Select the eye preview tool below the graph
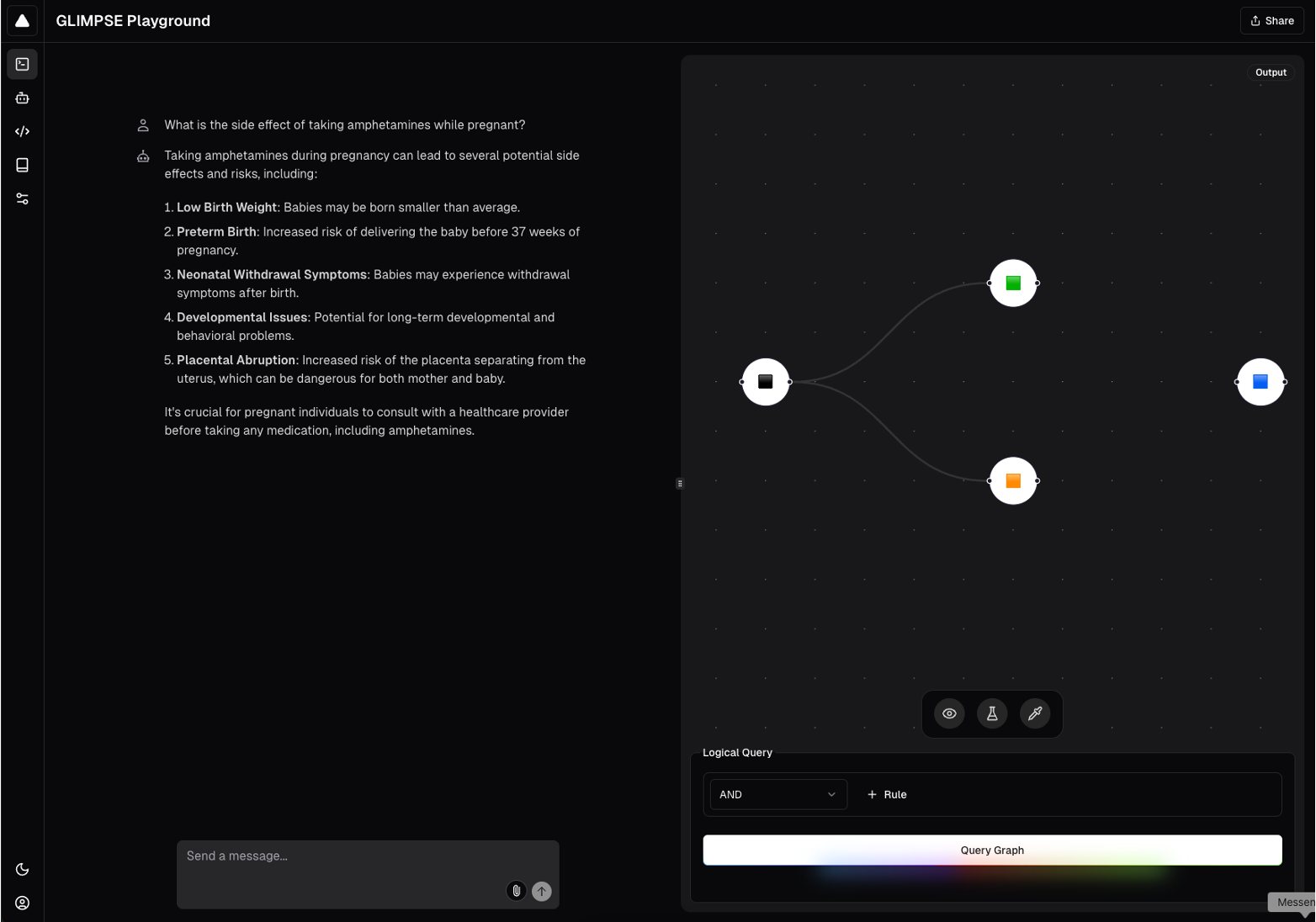 (x=949, y=713)
